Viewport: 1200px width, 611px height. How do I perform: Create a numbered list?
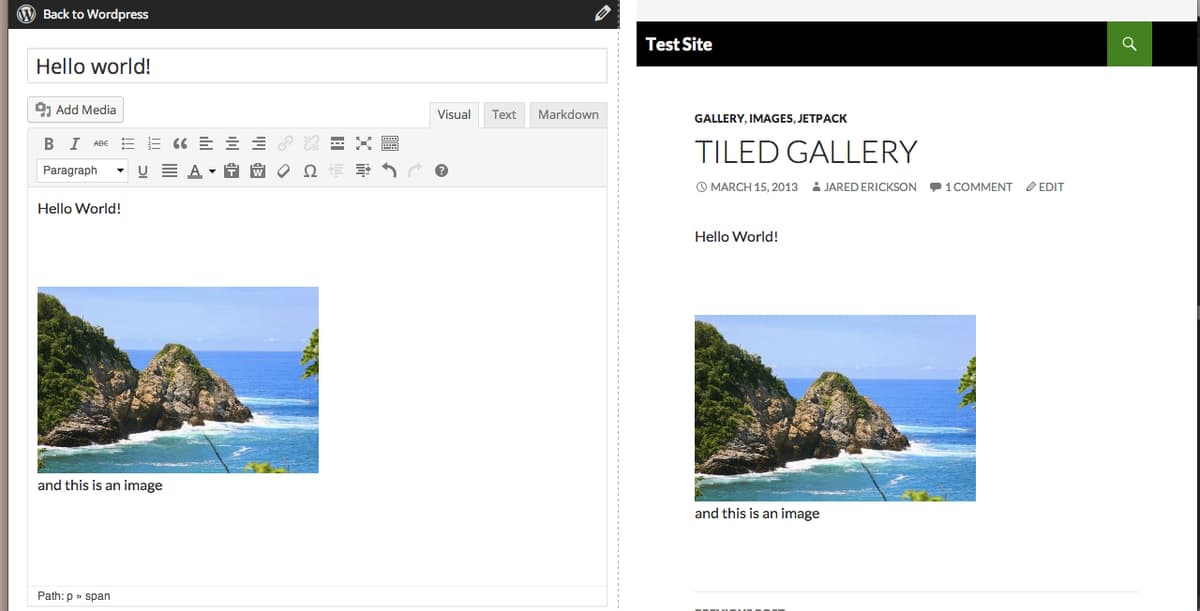pyautogui.click(x=153, y=143)
